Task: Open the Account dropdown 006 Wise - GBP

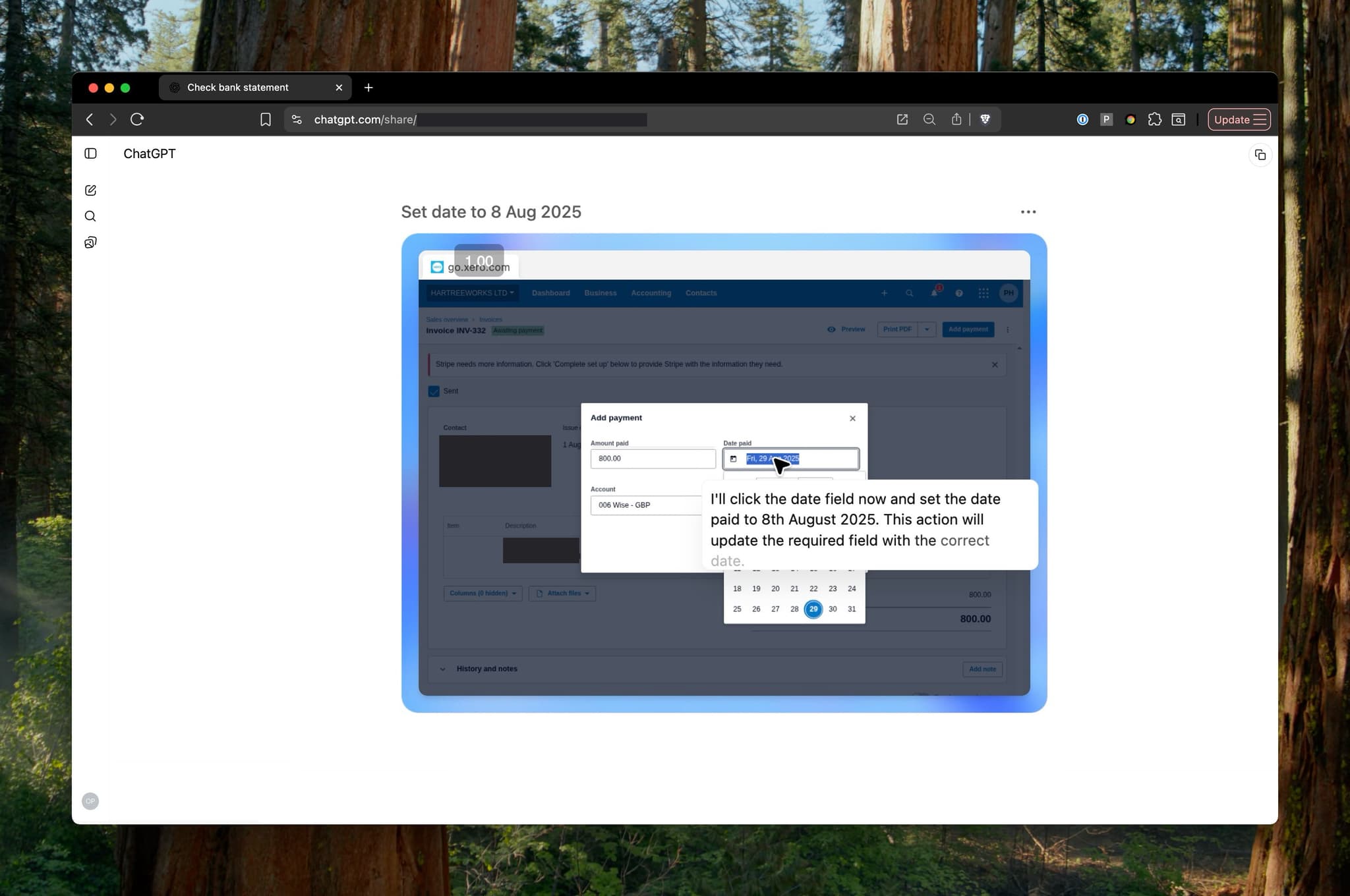Action: [646, 505]
